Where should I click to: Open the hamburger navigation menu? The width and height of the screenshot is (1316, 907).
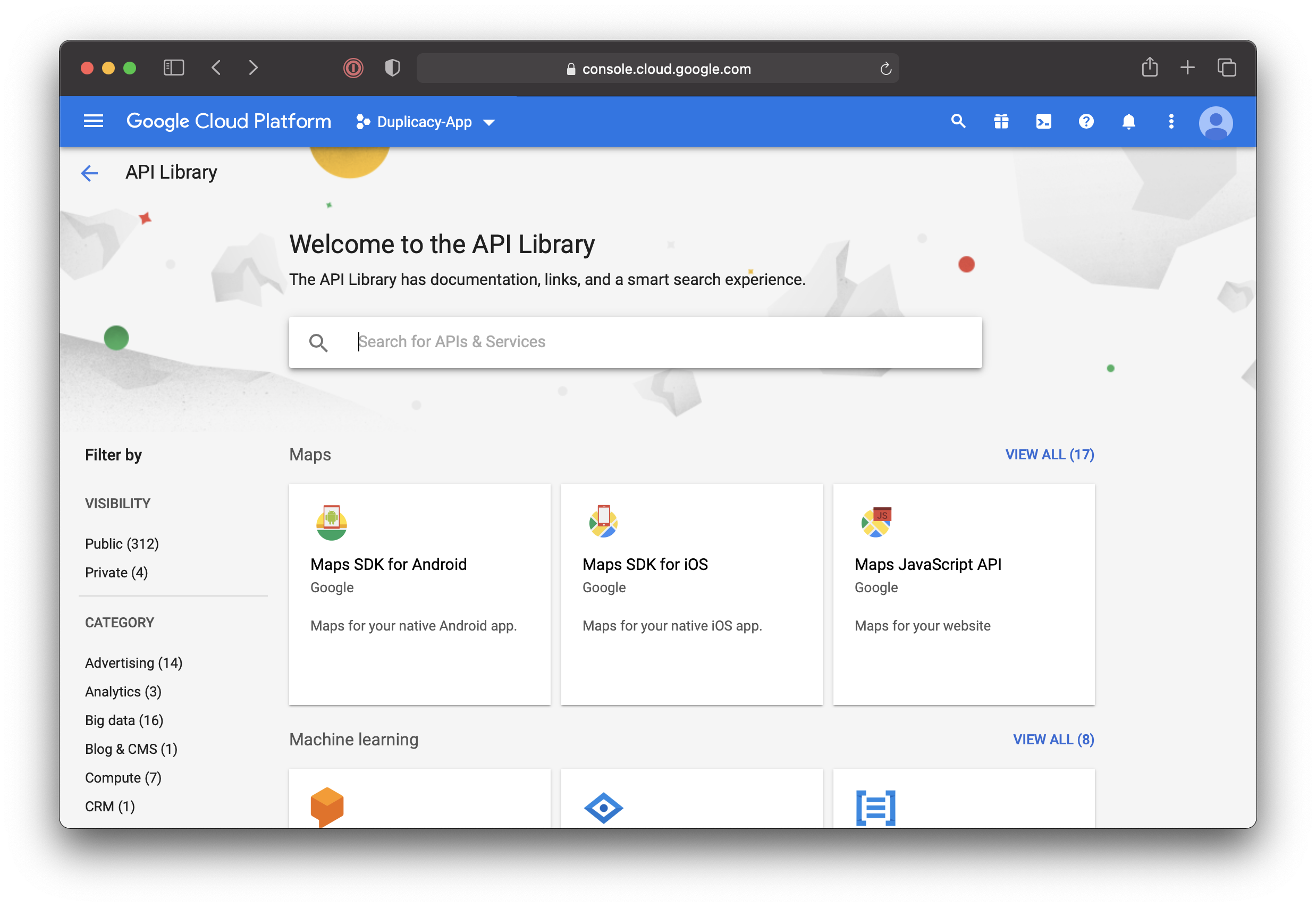(x=93, y=121)
